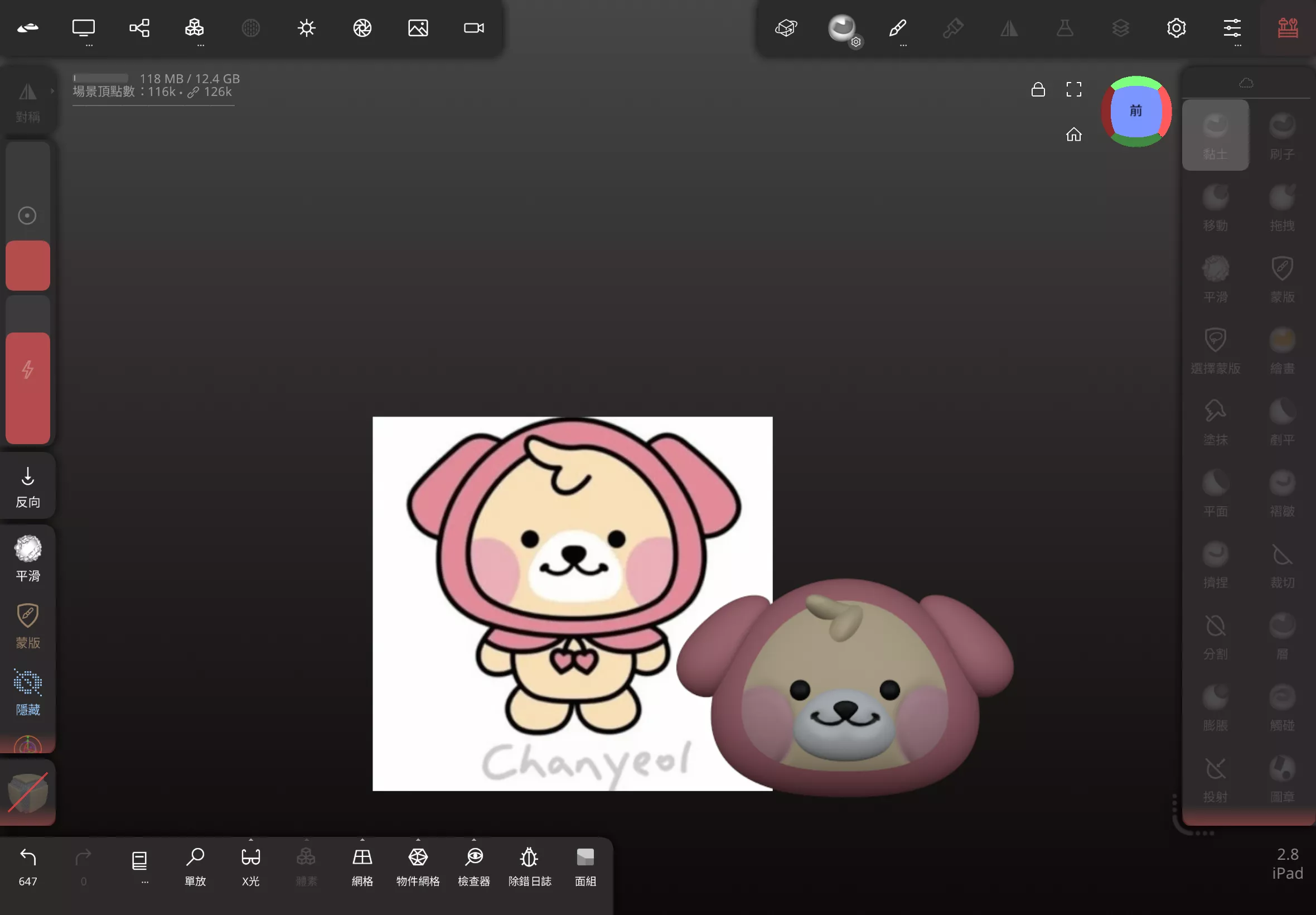
Task: Tap the undo arrow above 647
Action: coord(27,856)
